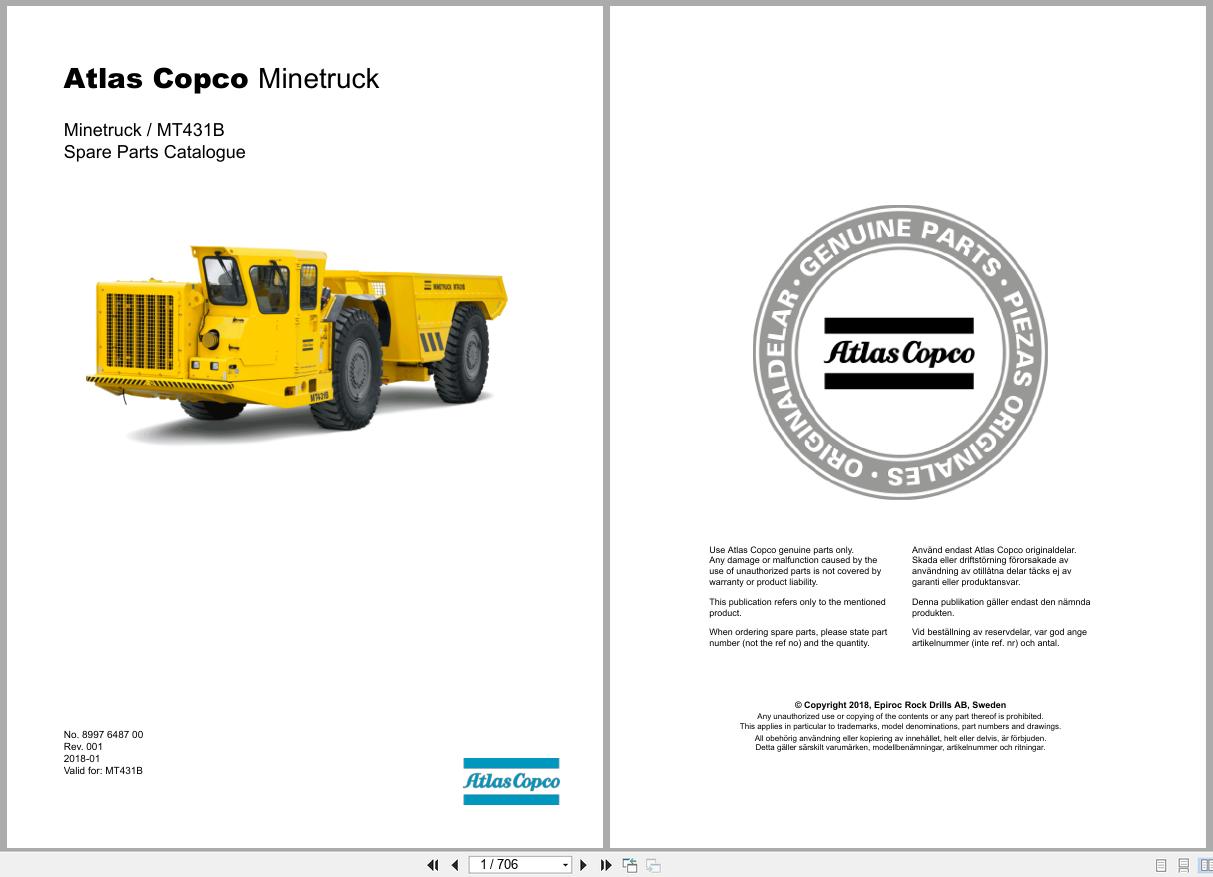The height and width of the screenshot is (877, 1213).
Task: Click the page number input showing 1 / 706
Action: (510, 864)
